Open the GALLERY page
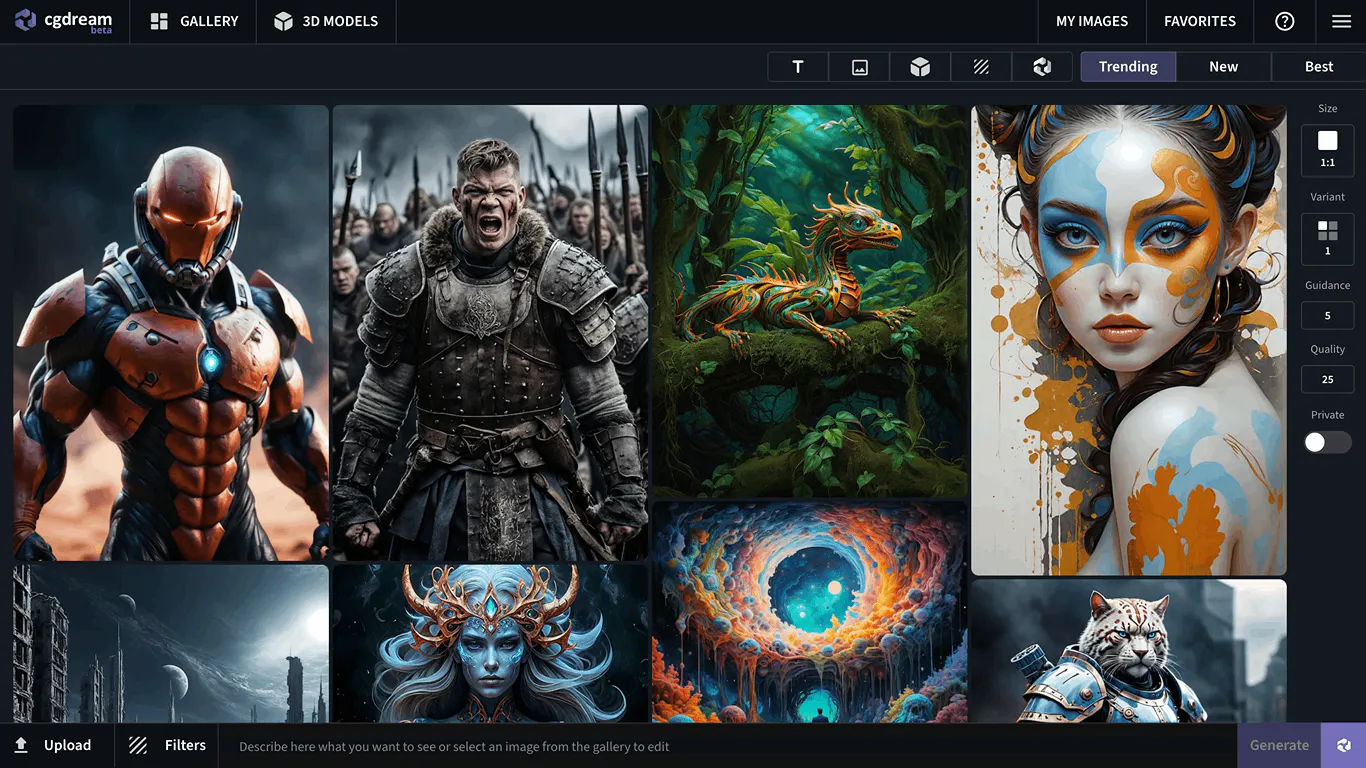The image size is (1366, 768). (192, 21)
